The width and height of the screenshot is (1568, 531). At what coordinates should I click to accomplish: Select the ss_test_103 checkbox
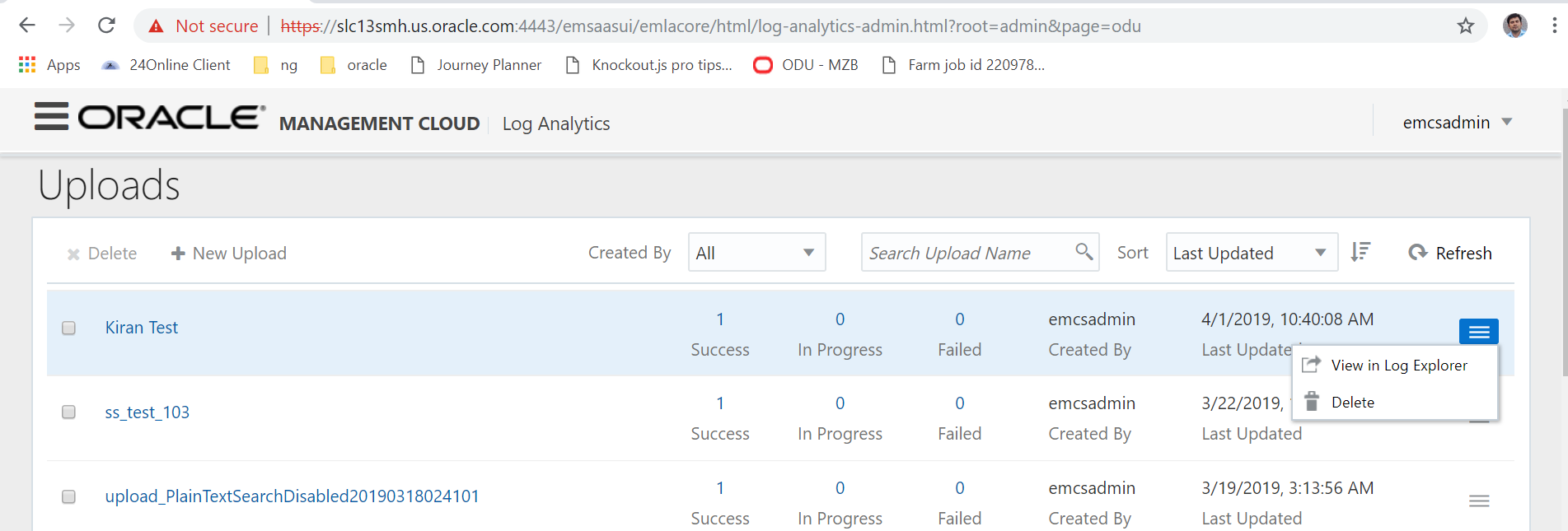[x=68, y=412]
